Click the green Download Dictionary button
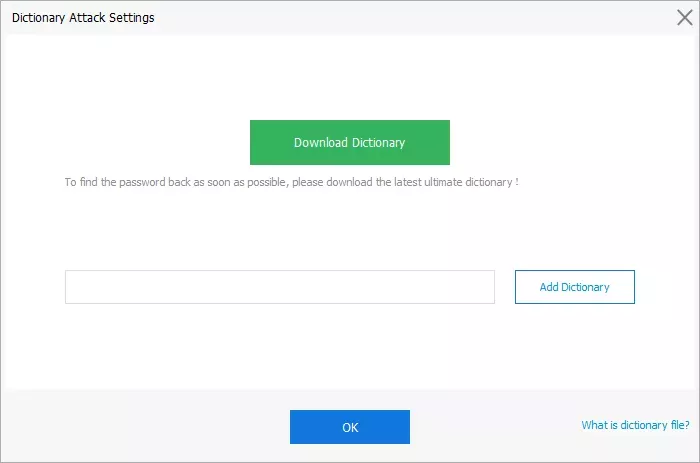Screen dimensions: 700x463 tap(349, 142)
